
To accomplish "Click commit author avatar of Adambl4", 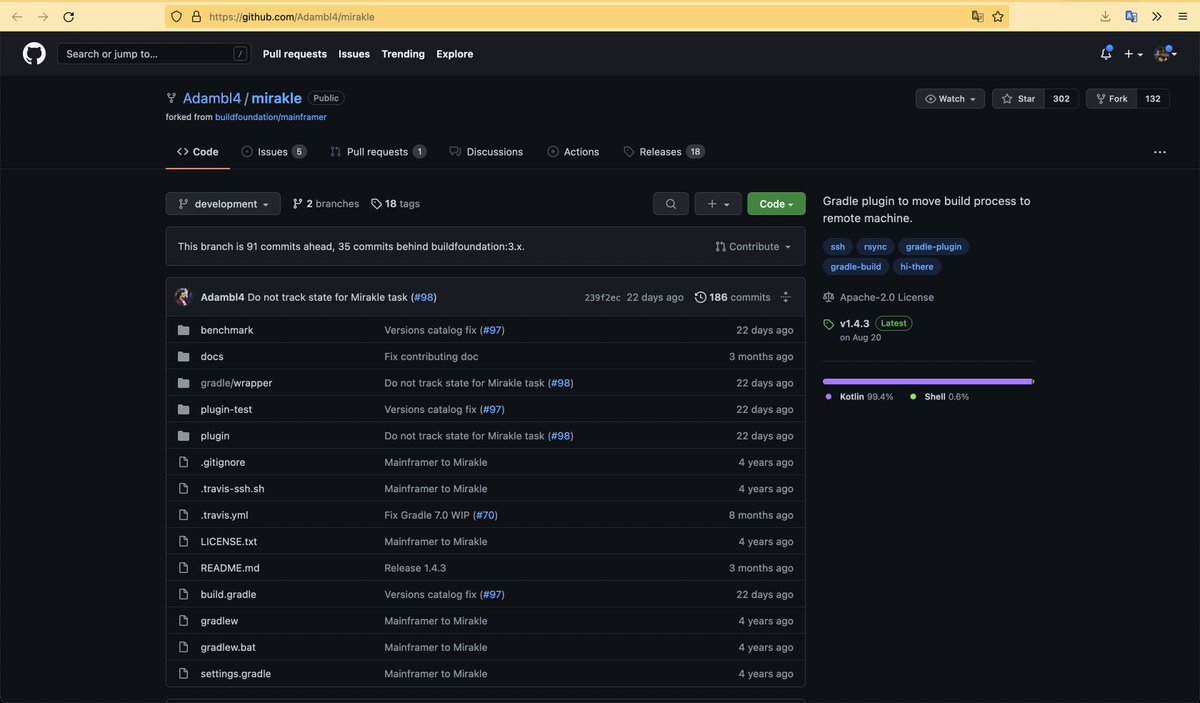I will (x=184, y=297).
